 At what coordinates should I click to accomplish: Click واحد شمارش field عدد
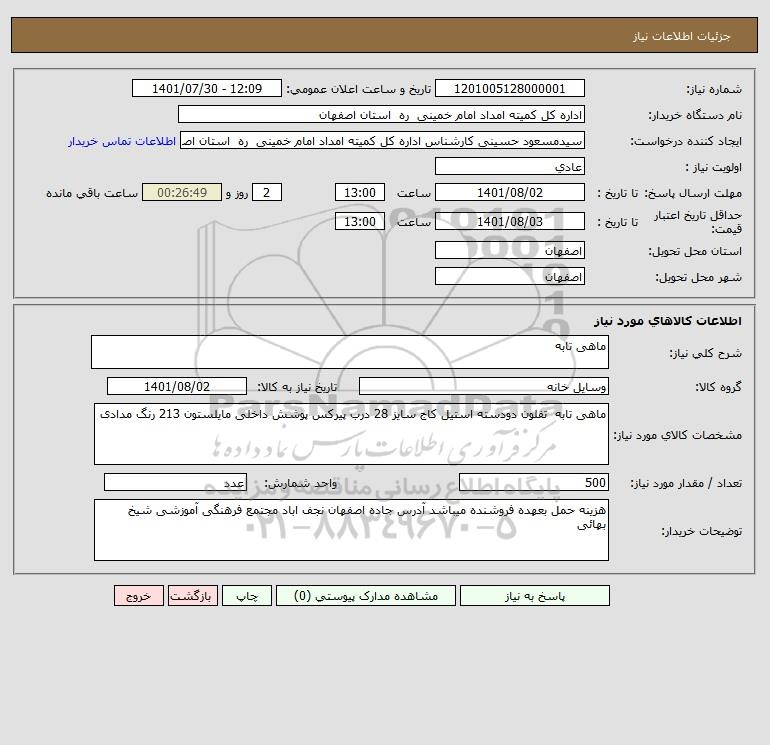175,482
